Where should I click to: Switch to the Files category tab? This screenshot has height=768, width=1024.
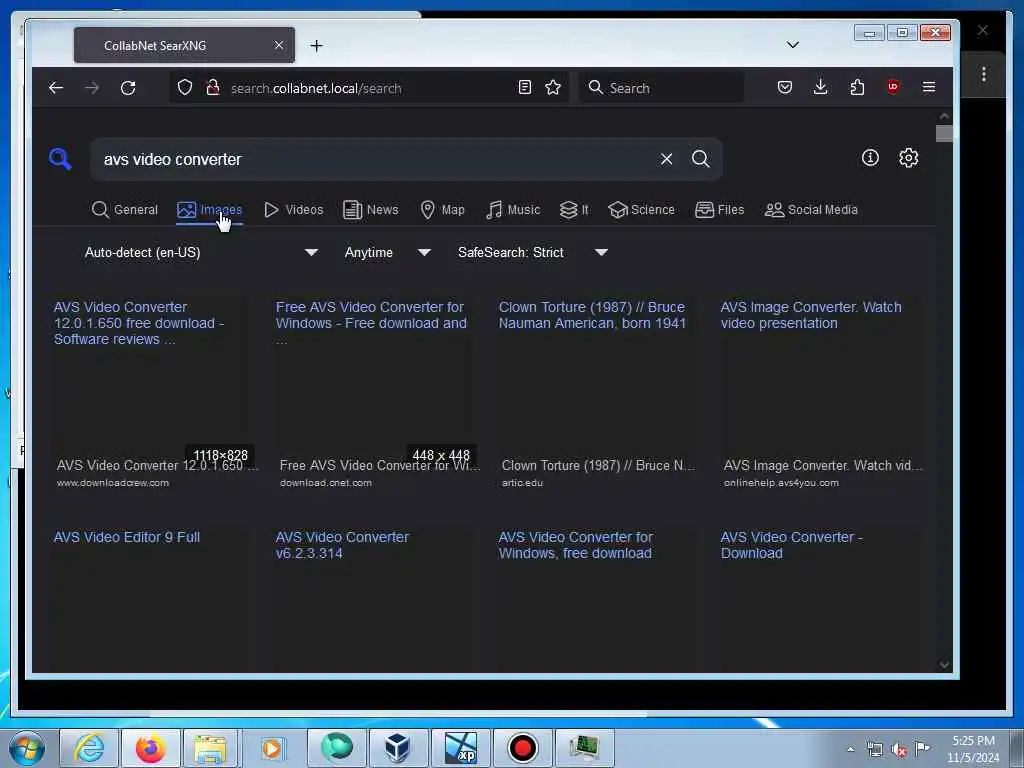[720, 210]
